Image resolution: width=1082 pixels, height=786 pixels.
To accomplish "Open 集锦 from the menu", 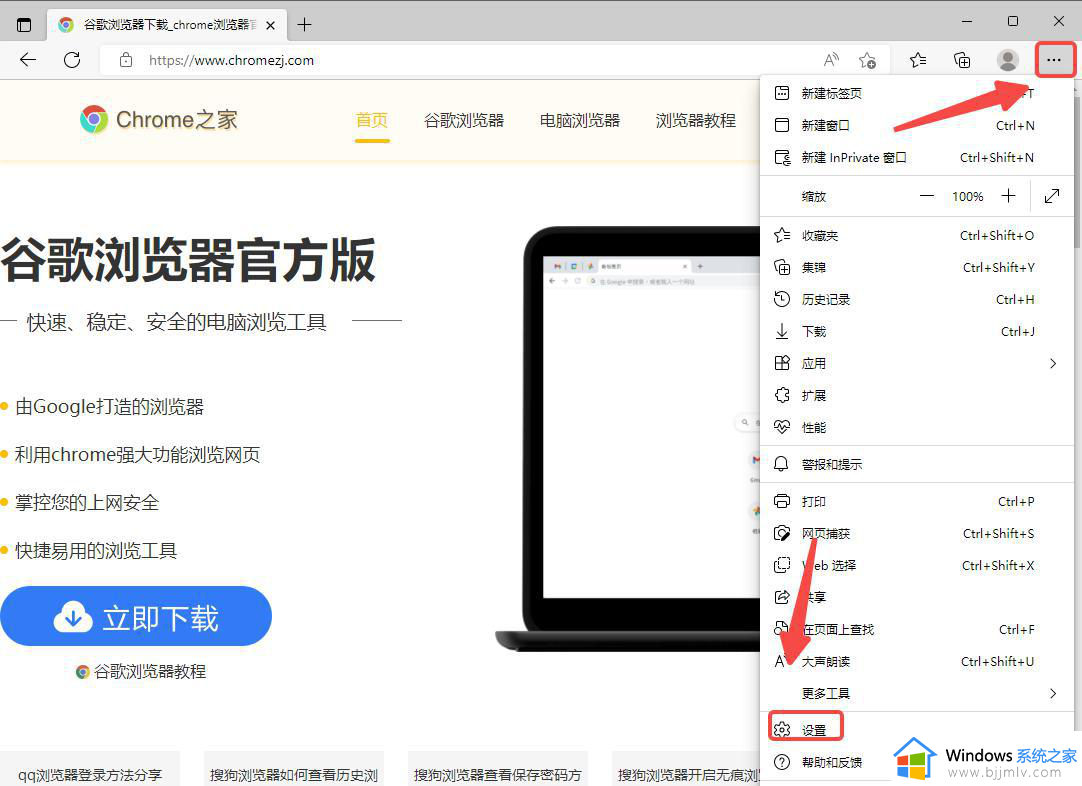I will pos(916,267).
